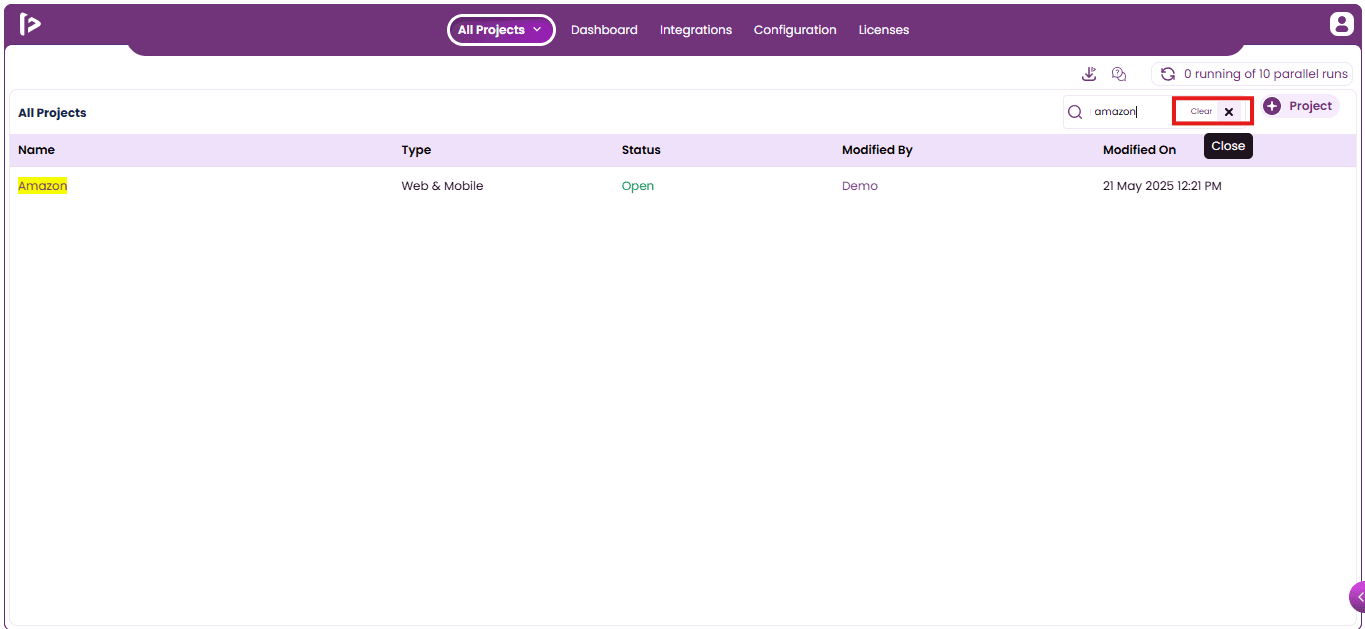The height and width of the screenshot is (629, 1365).
Task: Open the Amazon project link
Action: point(43,186)
